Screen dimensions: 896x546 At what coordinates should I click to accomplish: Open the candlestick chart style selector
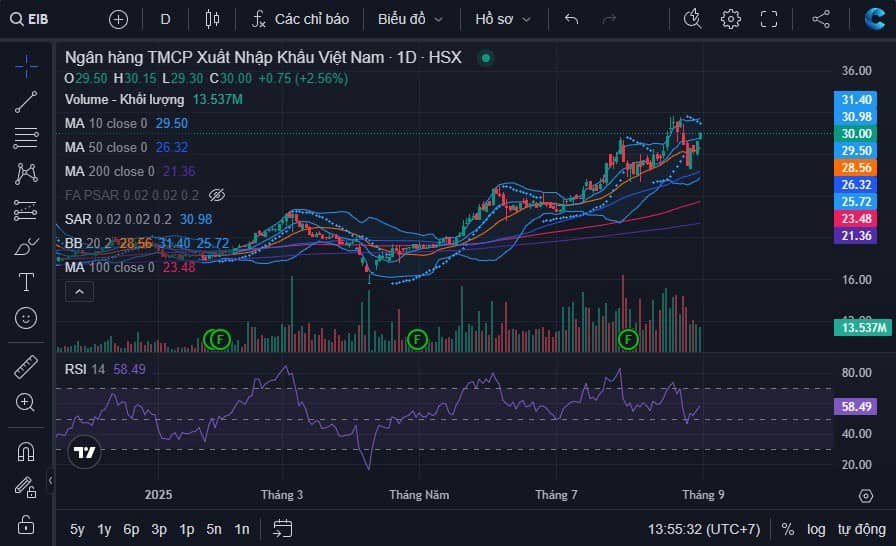click(212, 19)
